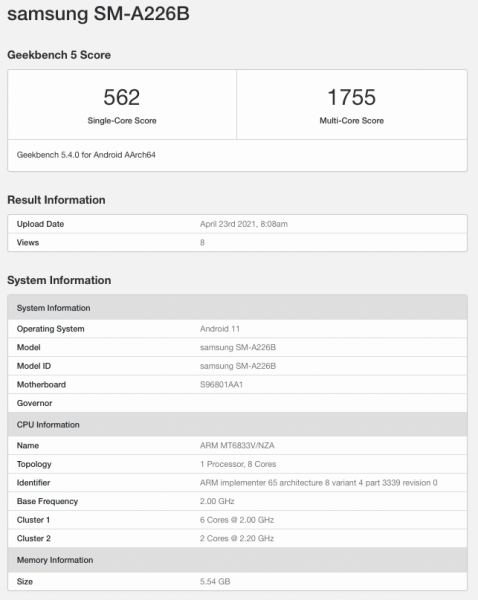Viewport: 478px width, 600px height.
Task: Click the Identifier row ARM implementer text
Action: click(318, 483)
